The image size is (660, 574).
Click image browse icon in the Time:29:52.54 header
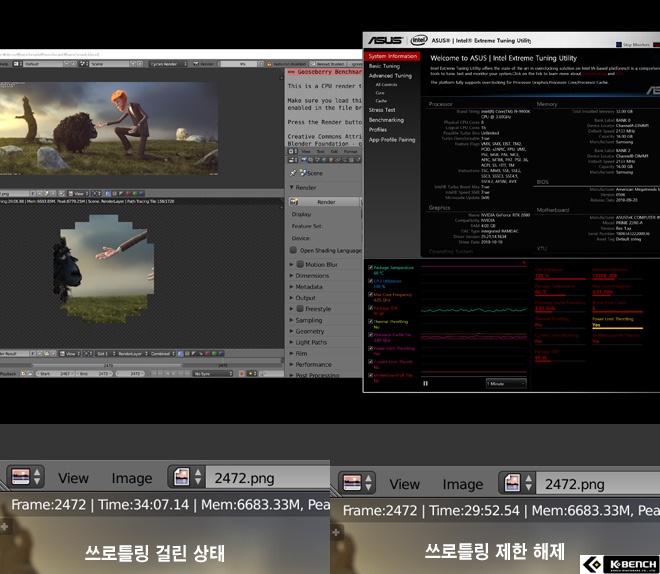[x=517, y=483]
